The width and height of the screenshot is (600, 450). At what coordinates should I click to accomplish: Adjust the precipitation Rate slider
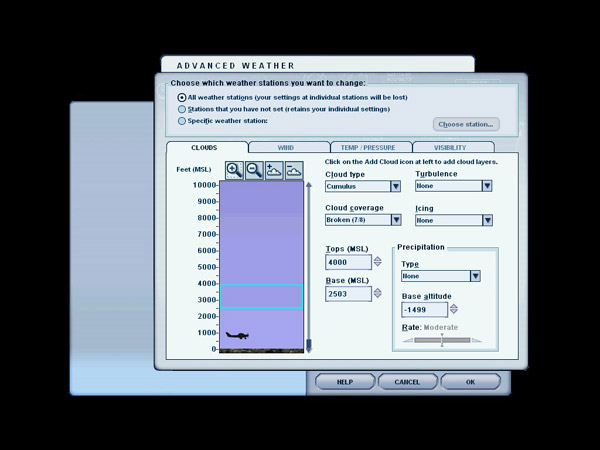point(441,341)
